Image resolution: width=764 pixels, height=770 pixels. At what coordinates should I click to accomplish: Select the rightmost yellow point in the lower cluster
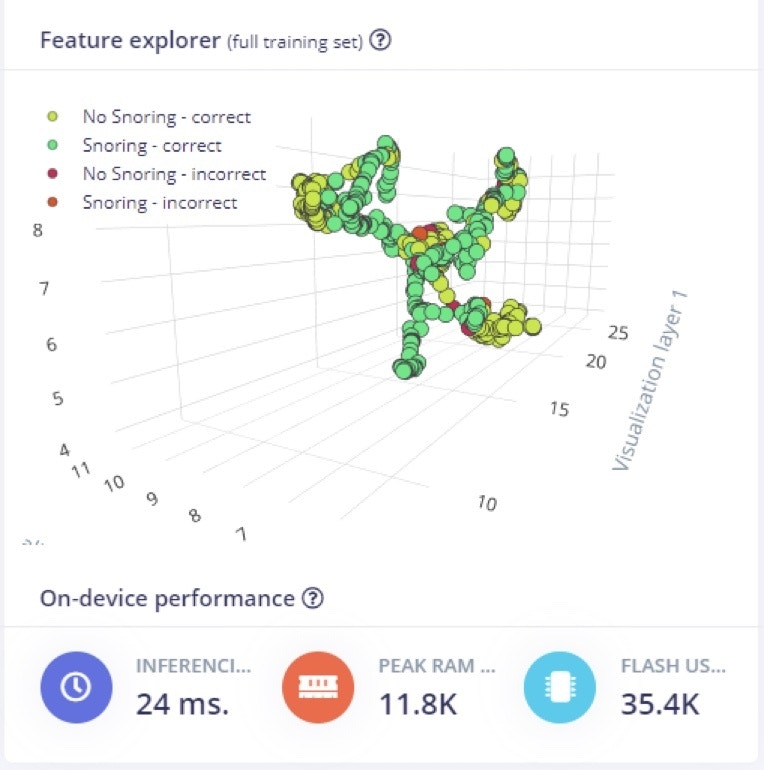533,326
